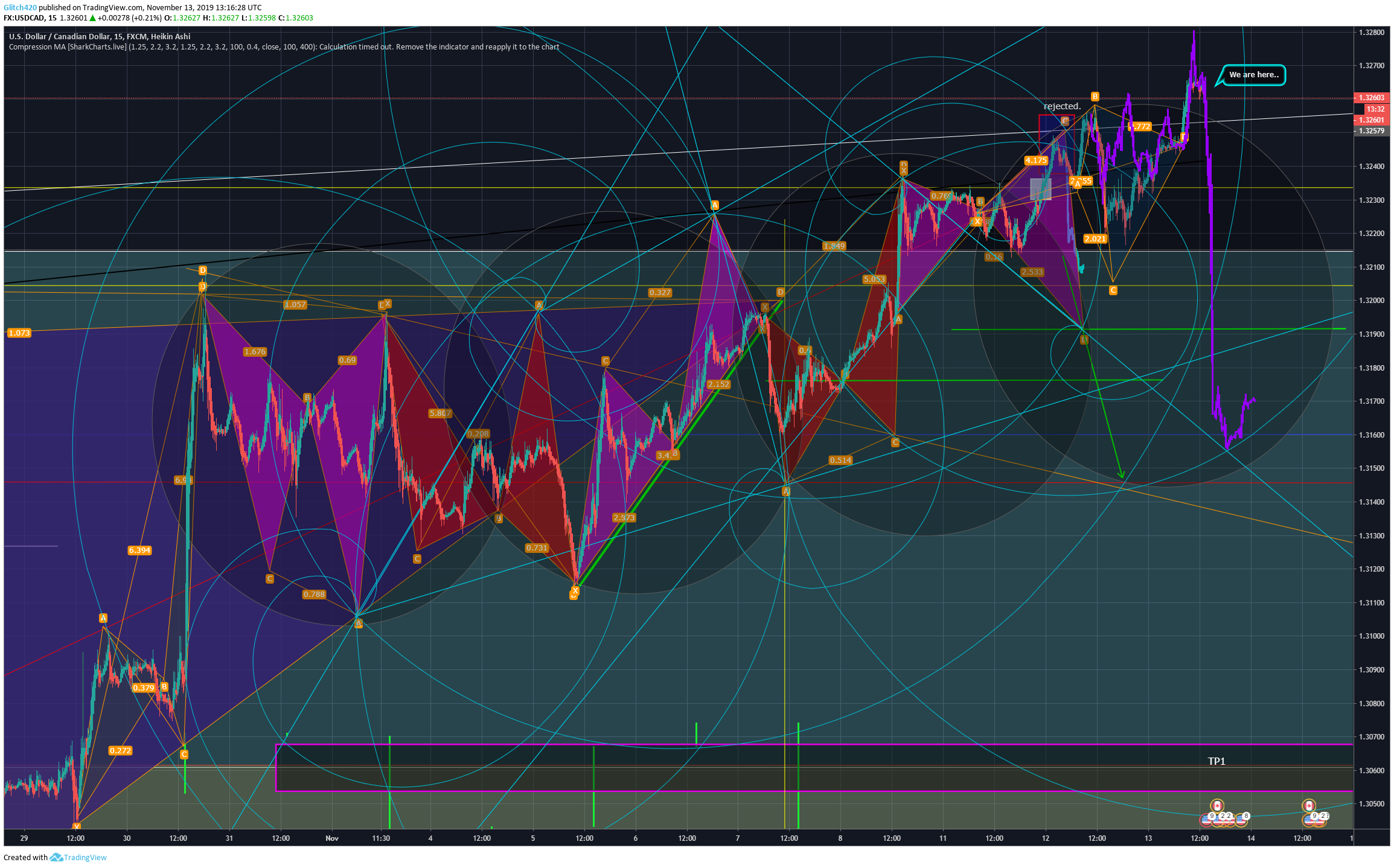The height and width of the screenshot is (868, 1394).
Task: Select the 6.394 ratio label
Action: tap(139, 550)
